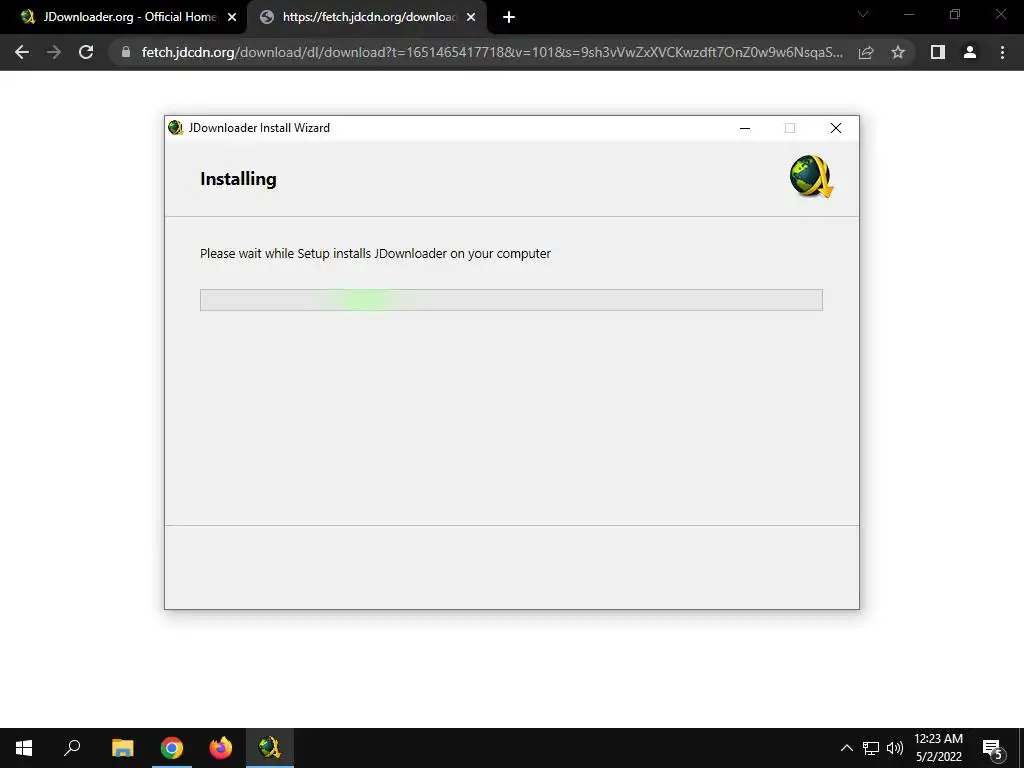Screen dimensions: 1024x768
Task: Click the 'Installing' heading text
Action: click(x=238, y=179)
